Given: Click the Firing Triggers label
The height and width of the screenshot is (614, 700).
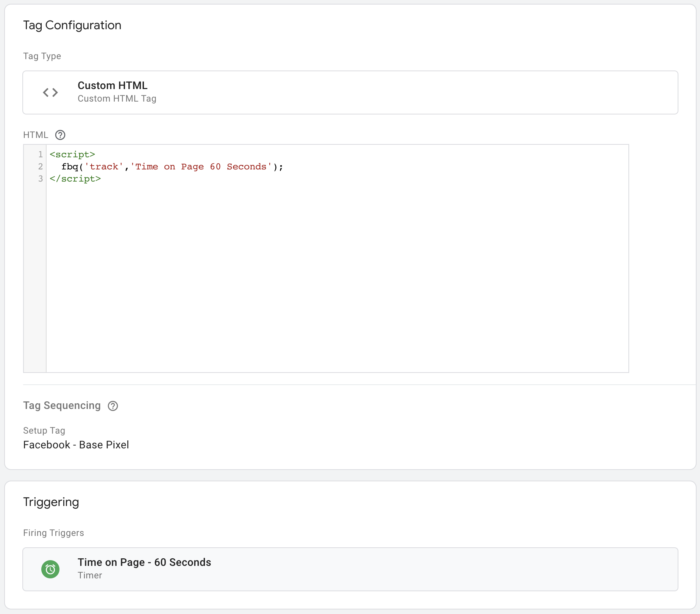Looking at the screenshot, I should pyautogui.click(x=54, y=533).
